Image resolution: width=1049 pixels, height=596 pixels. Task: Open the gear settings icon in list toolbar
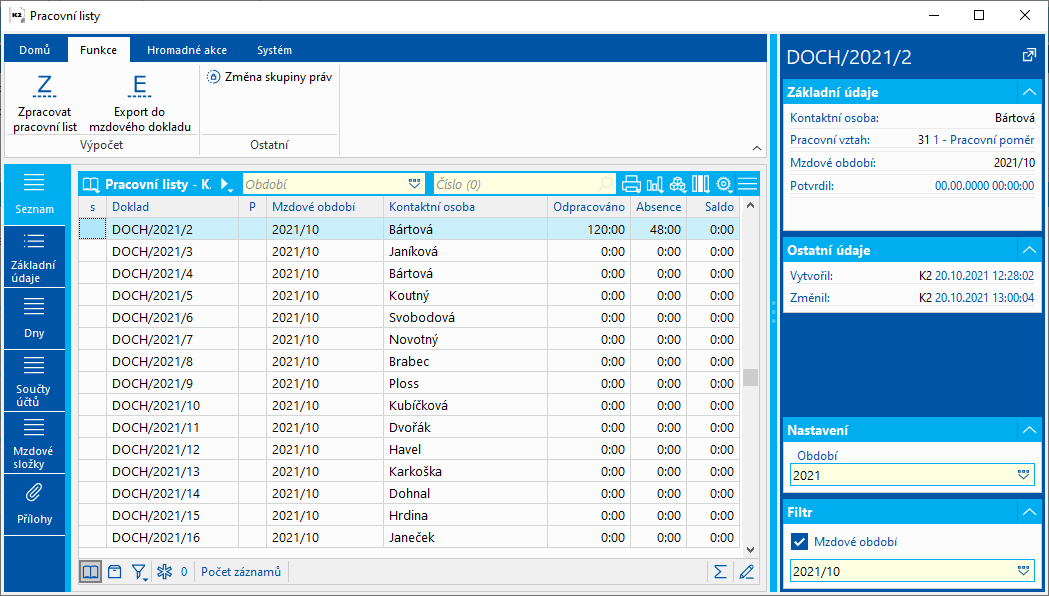click(724, 184)
